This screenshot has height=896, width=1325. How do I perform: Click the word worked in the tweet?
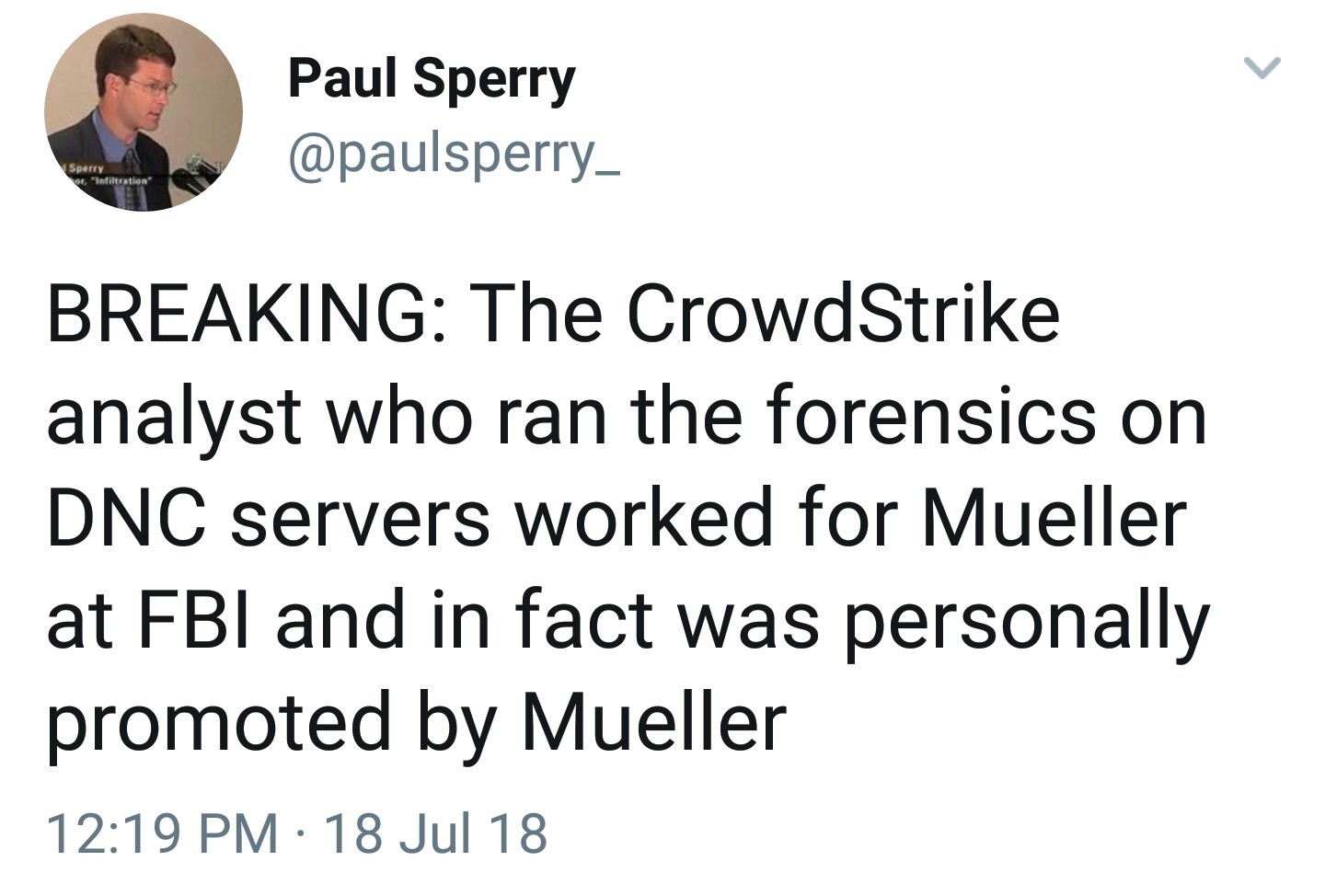645,518
